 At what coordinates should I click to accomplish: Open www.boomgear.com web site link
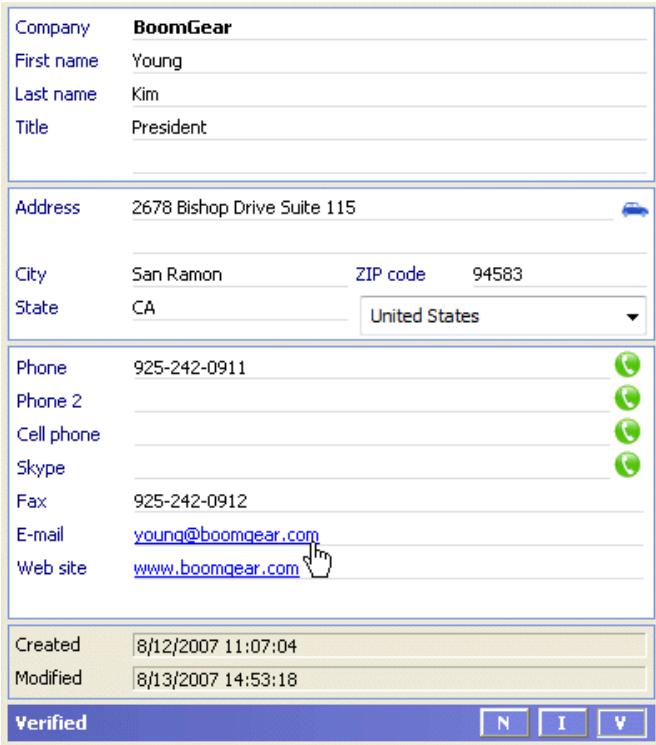(216, 568)
